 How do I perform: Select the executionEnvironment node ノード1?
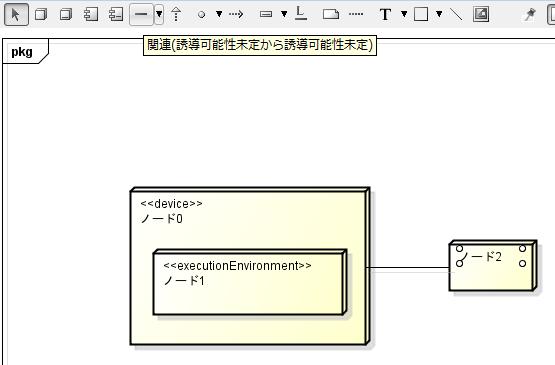click(250, 282)
